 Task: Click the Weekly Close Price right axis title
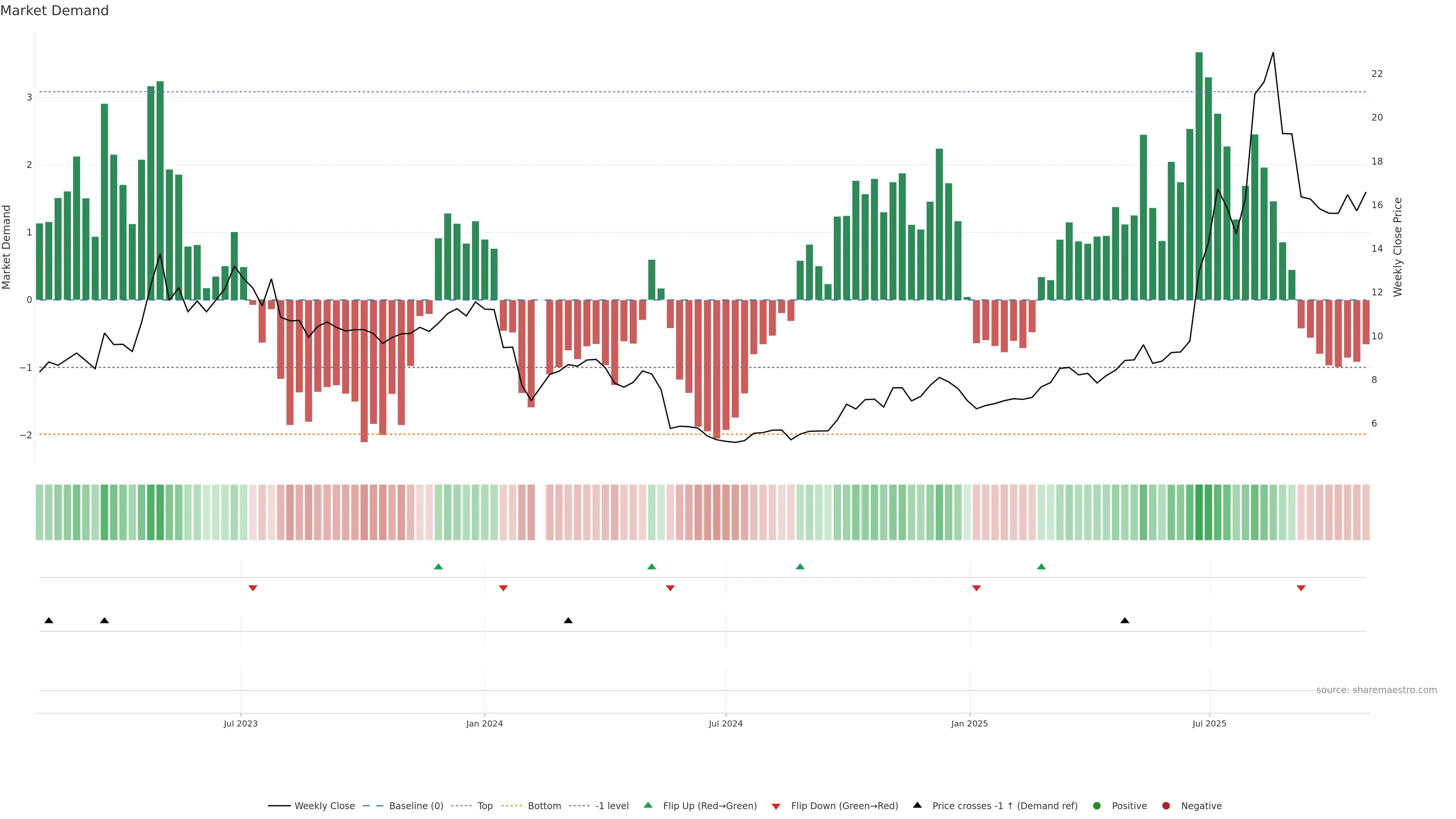[x=1398, y=247]
